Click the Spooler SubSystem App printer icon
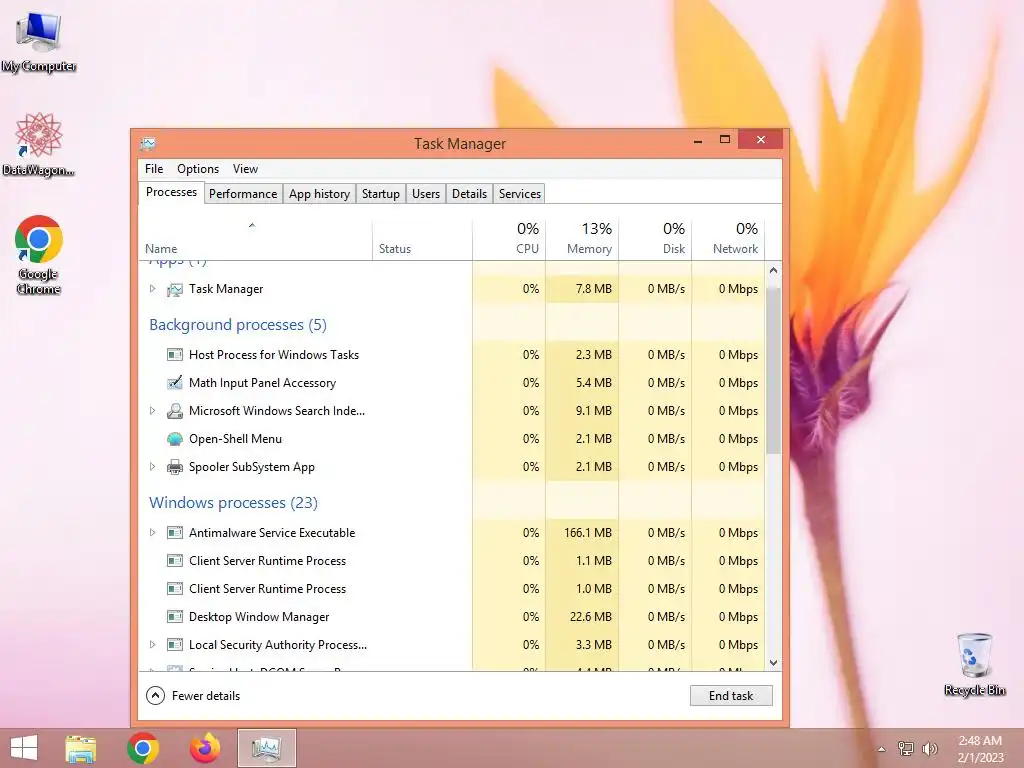The image size is (1024, 768). coord(174,467)
